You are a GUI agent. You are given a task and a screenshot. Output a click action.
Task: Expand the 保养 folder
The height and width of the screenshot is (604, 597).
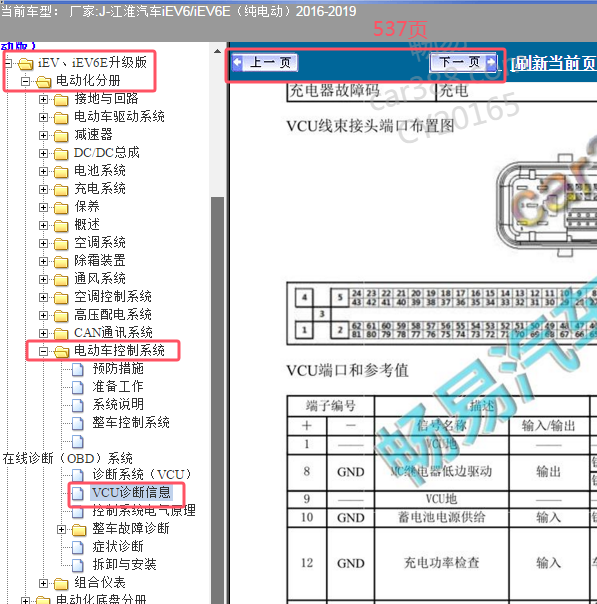pyautogui.click(x=44, y=207)
